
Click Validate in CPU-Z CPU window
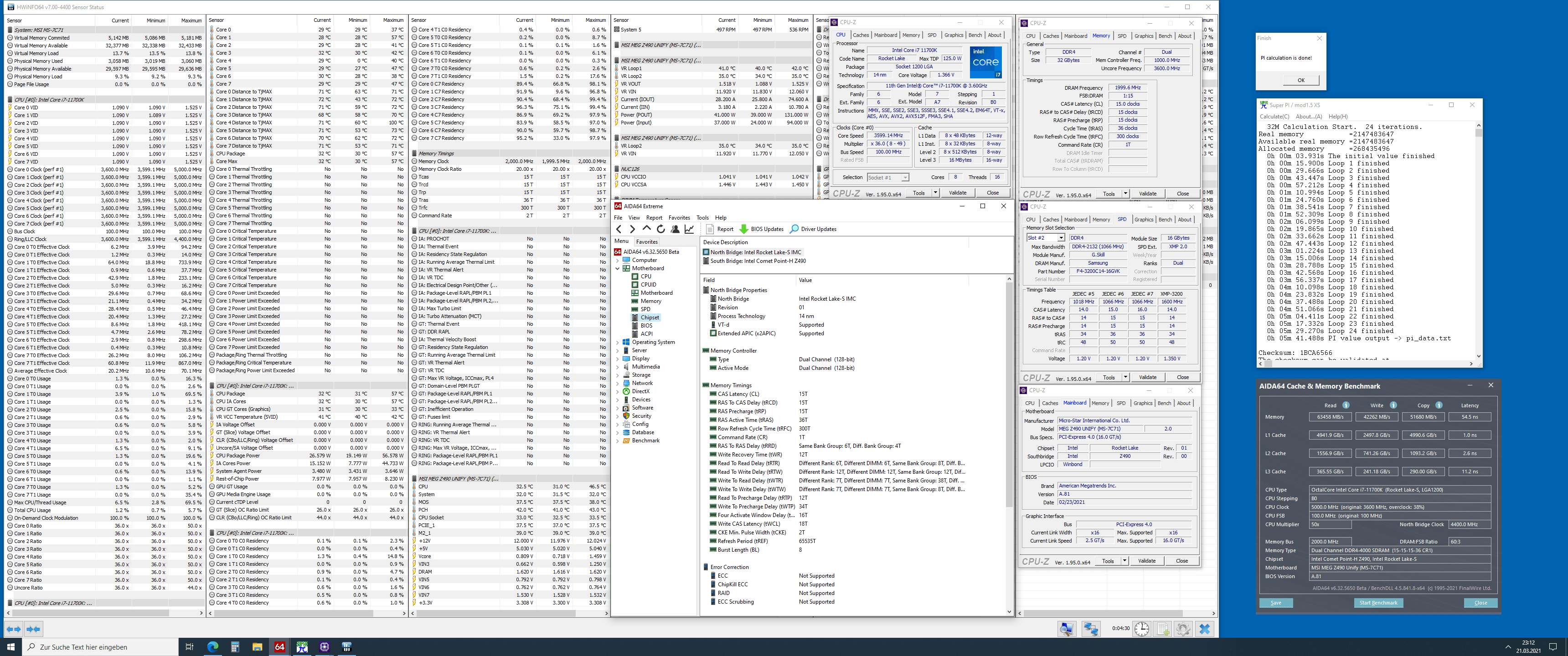[958, 193]
